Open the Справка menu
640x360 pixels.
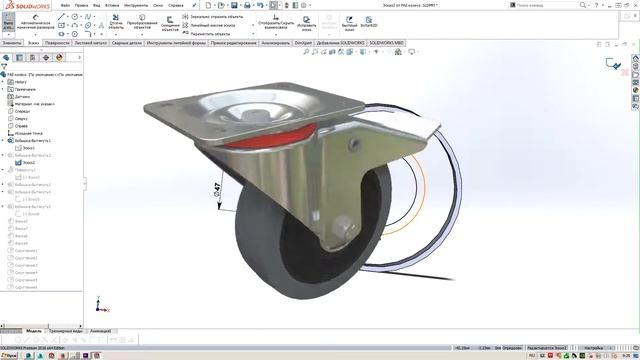176,5
